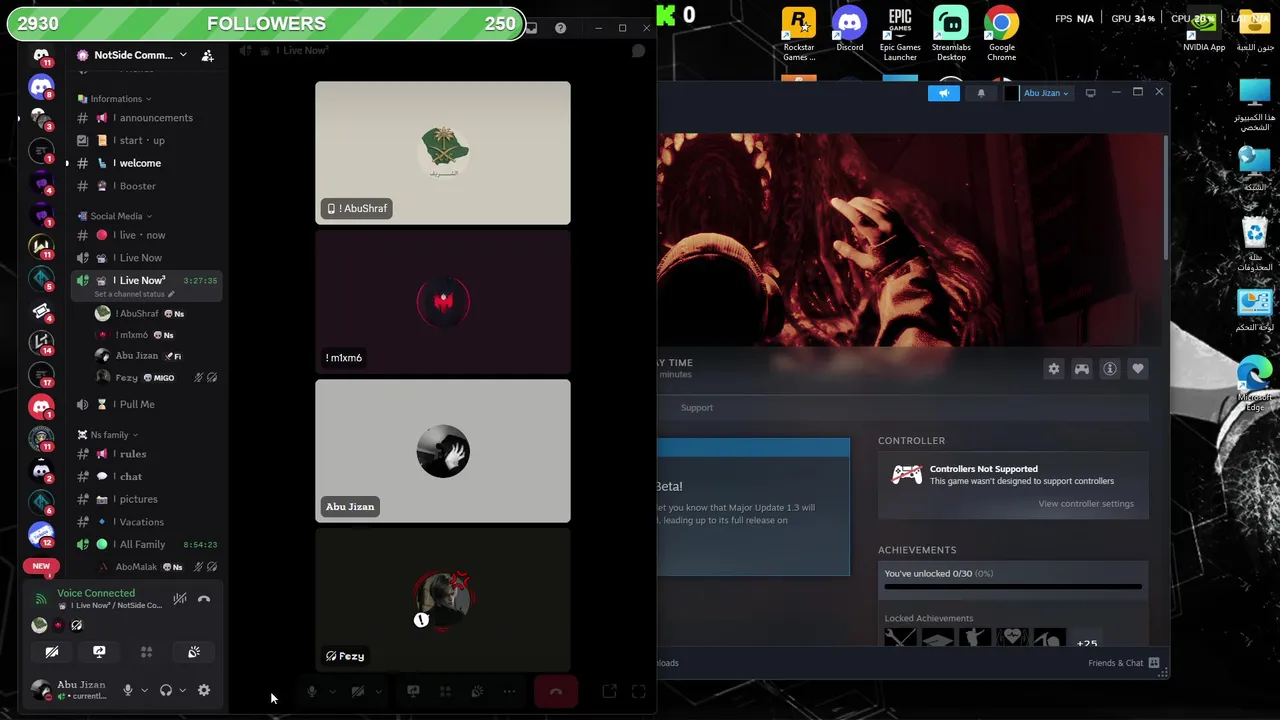Open pictures channel

(x=147, y=499)
